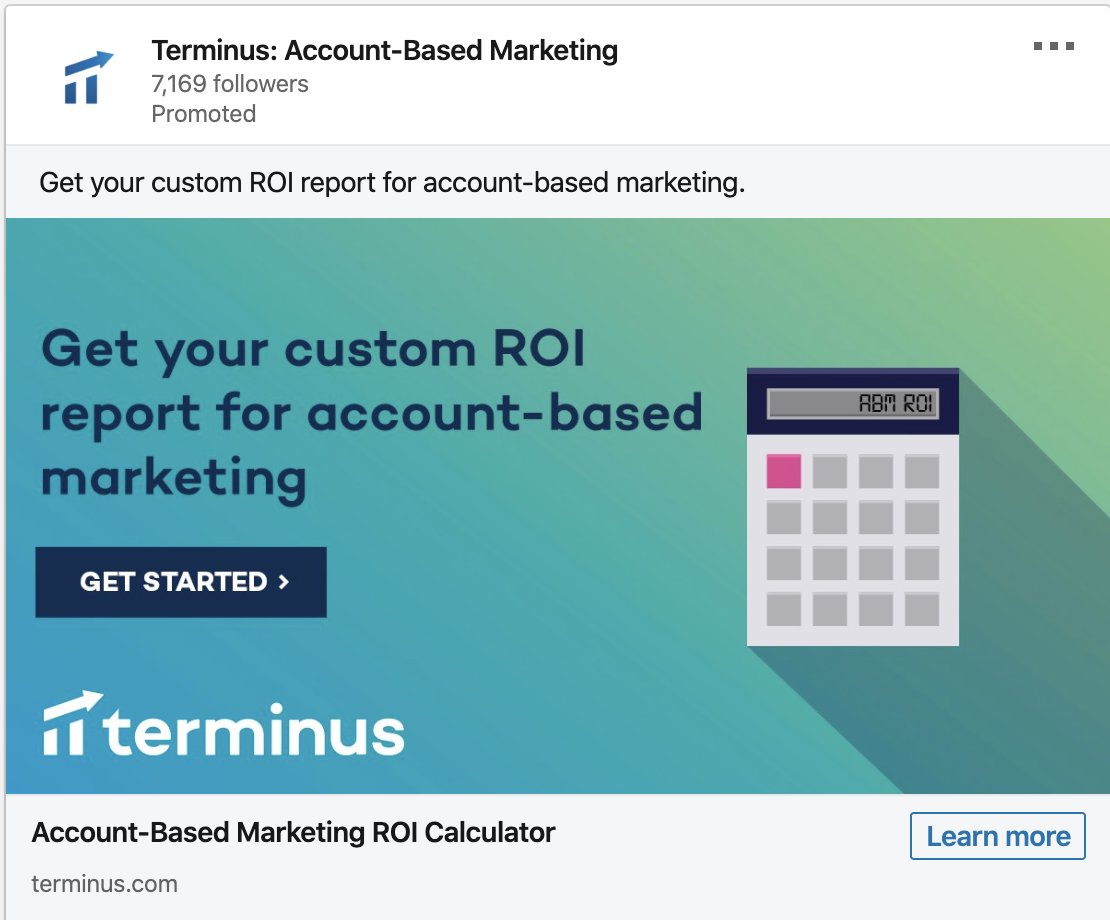Open the Terminus: Account-Based Marketing page
This screenshot has height=920, width=1110.
(385, 50)
